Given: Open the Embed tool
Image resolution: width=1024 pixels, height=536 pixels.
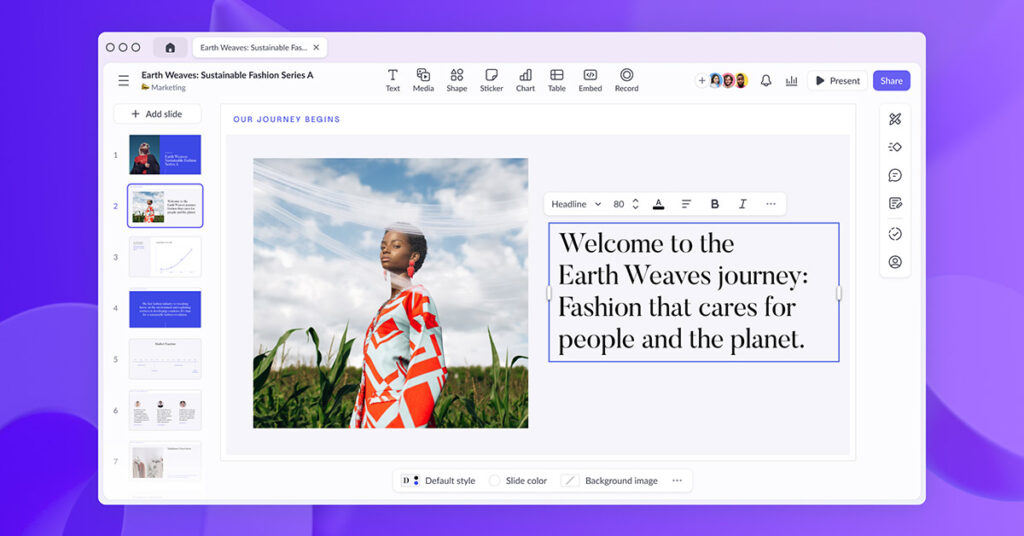Looking at the screenshot, I should 590,80.
